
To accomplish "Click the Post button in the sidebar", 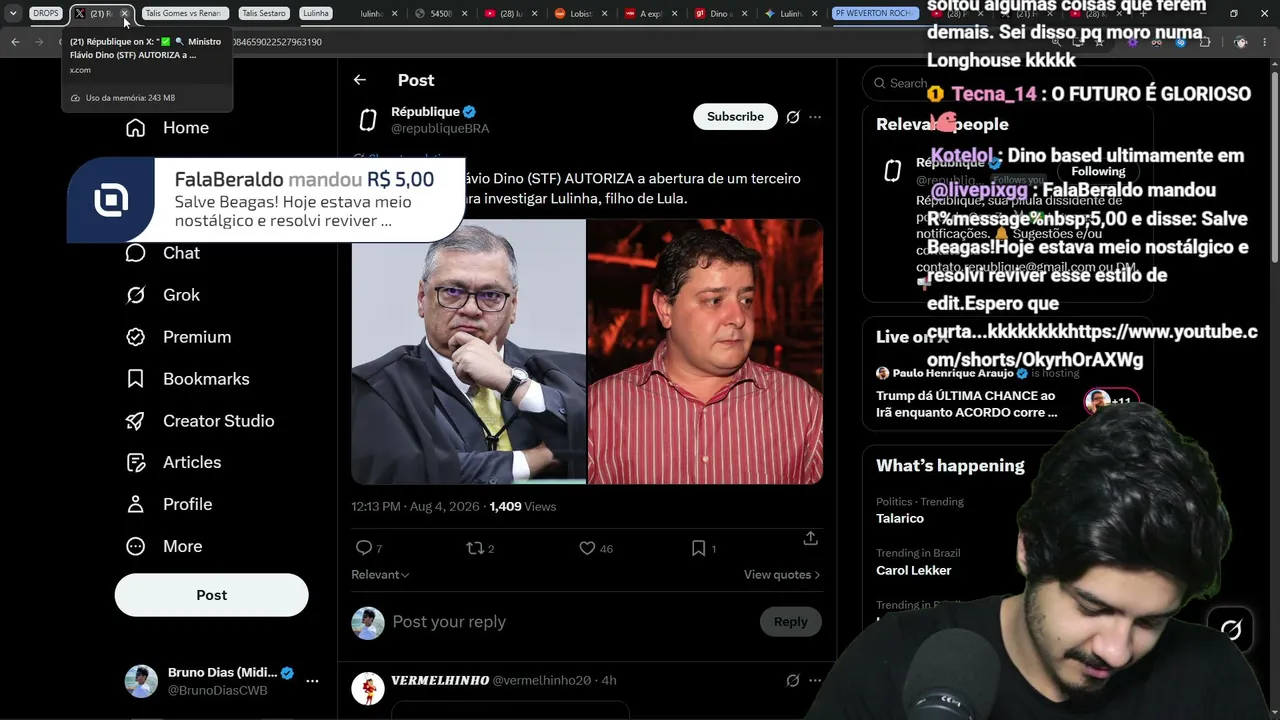I will coord(211,595).
